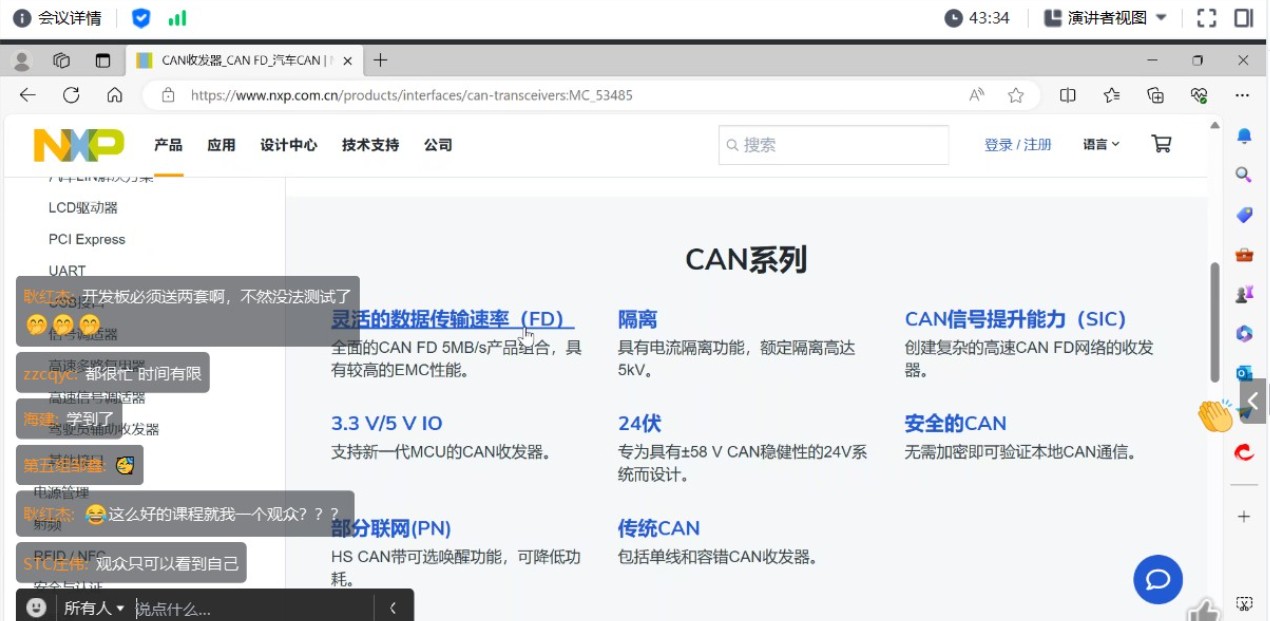
Task: Open Edge sidebar shopping tag icon
Action: [x=1244, y=214]
